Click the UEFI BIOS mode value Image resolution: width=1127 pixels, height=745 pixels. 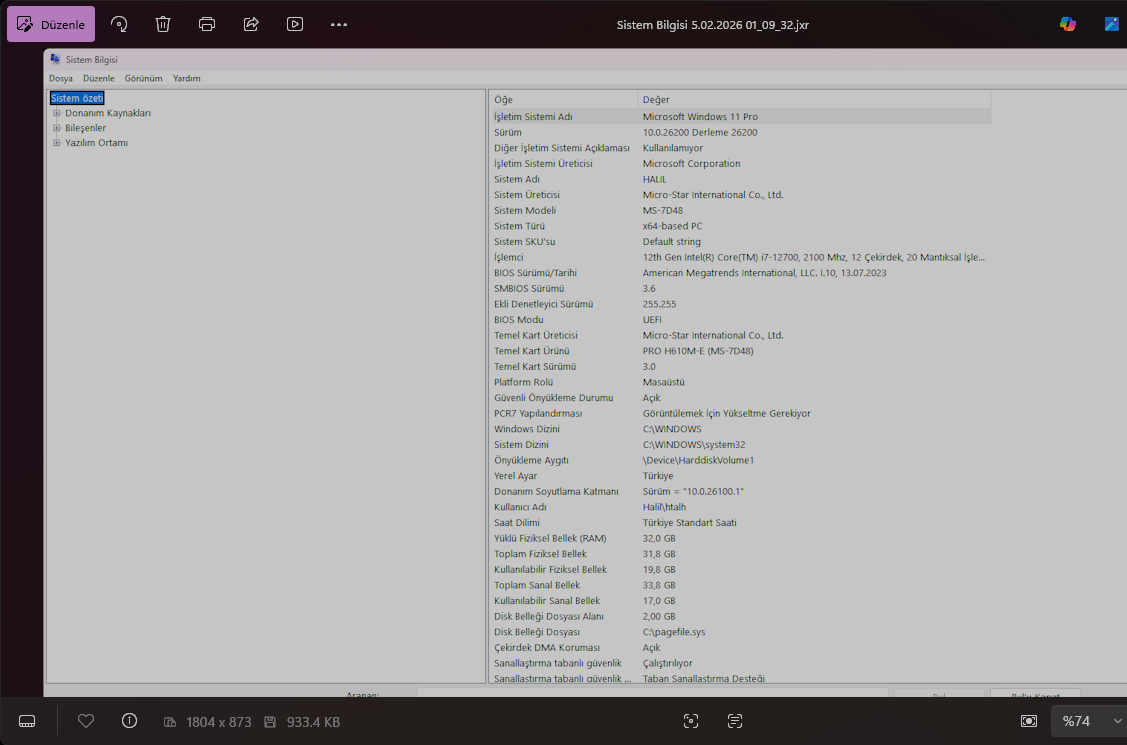pyautogui.click(x=652, y=320)
